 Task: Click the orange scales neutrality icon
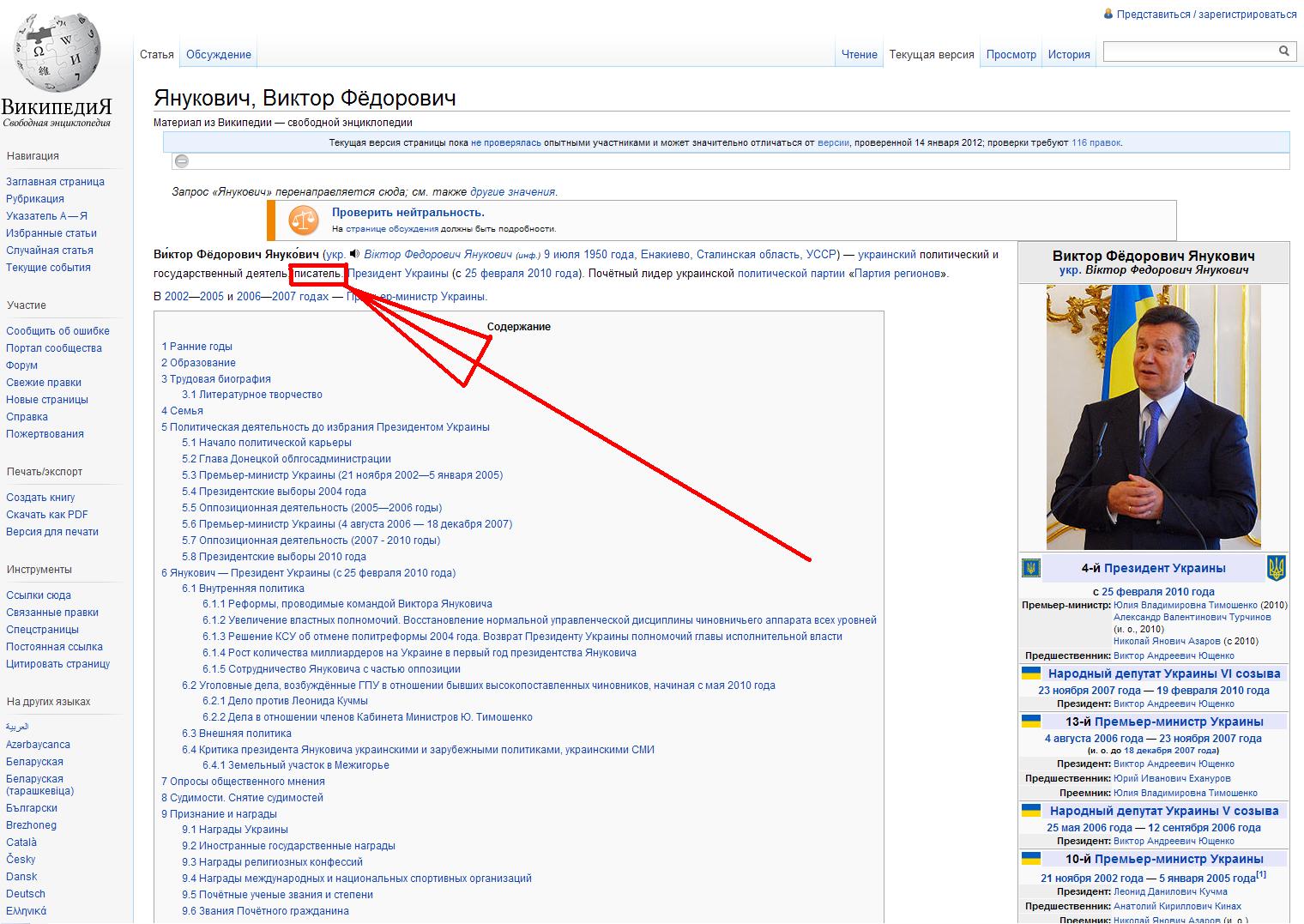tap(303, 220)
